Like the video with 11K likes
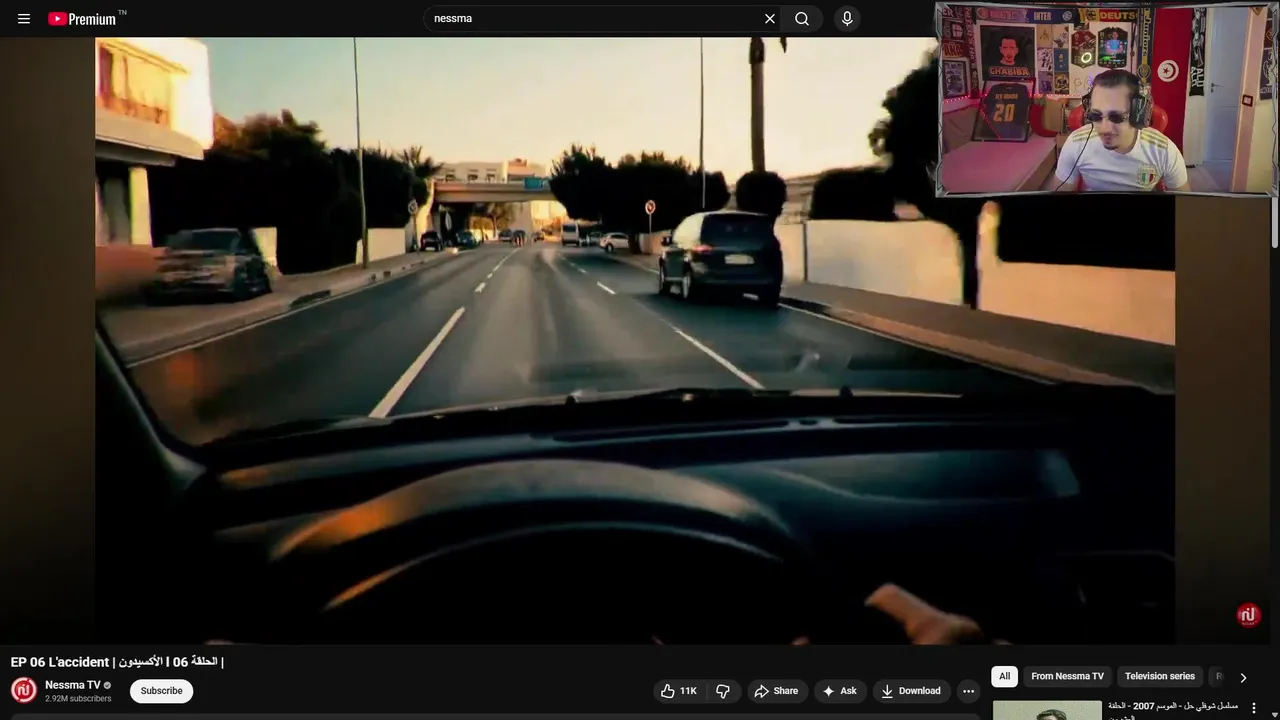This screenshot has height=720, width=1280. coord(679,691)
